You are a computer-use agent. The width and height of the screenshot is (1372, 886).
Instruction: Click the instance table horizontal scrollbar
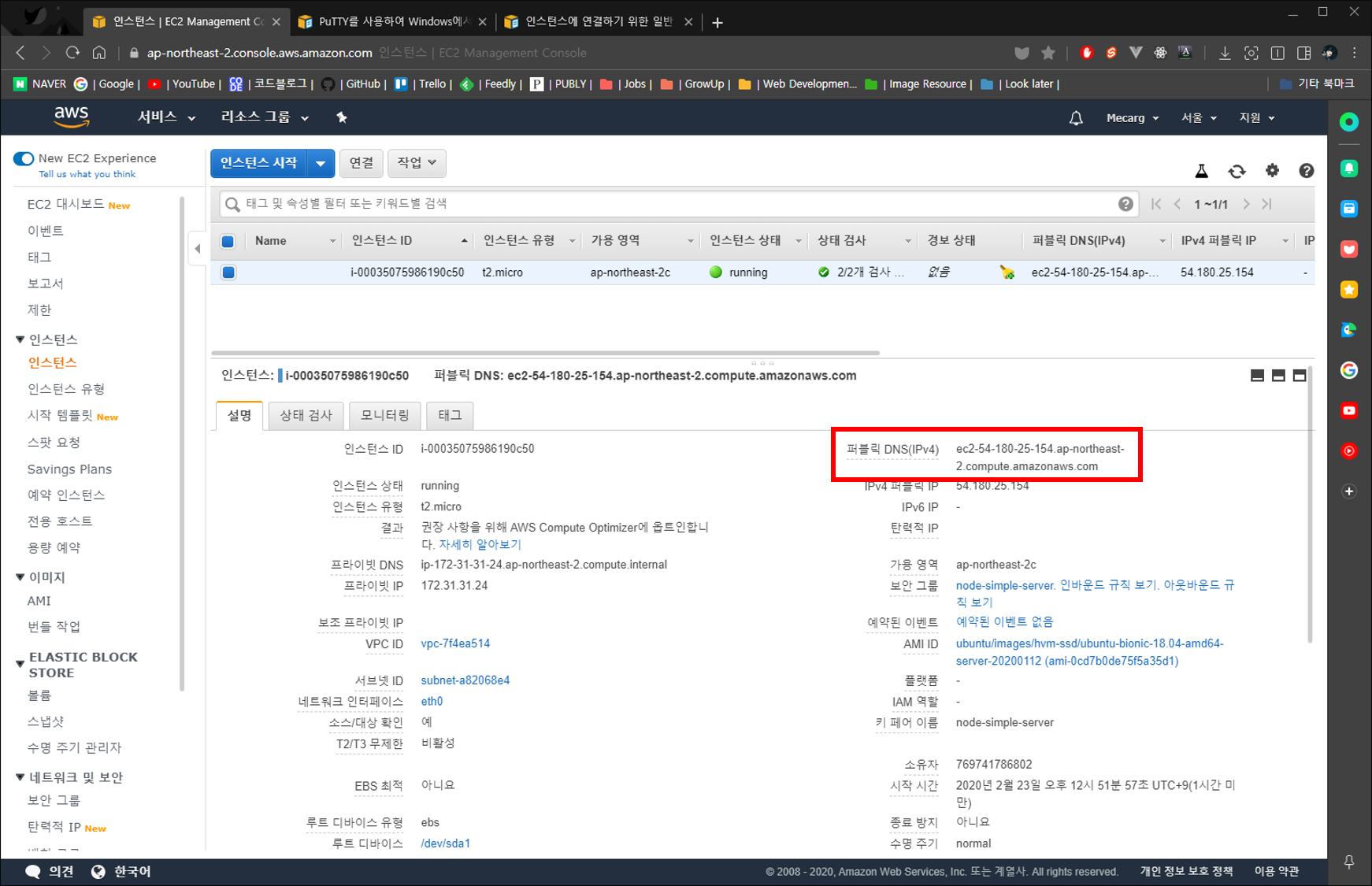(x=545, y=353)
